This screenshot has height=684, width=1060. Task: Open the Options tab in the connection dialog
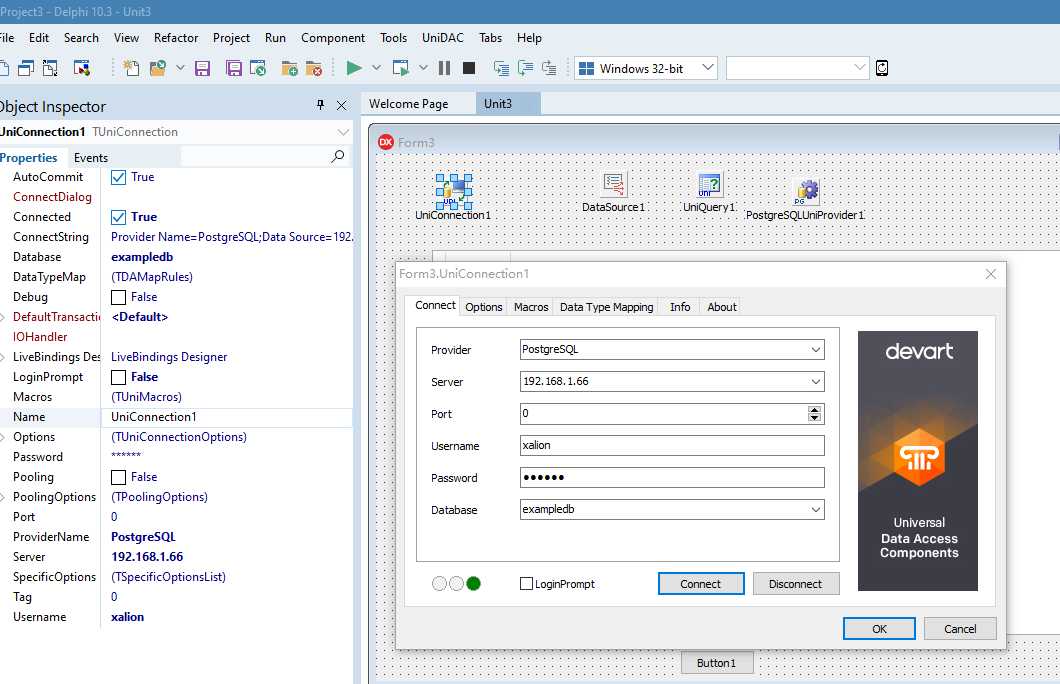tap(483, 307)
